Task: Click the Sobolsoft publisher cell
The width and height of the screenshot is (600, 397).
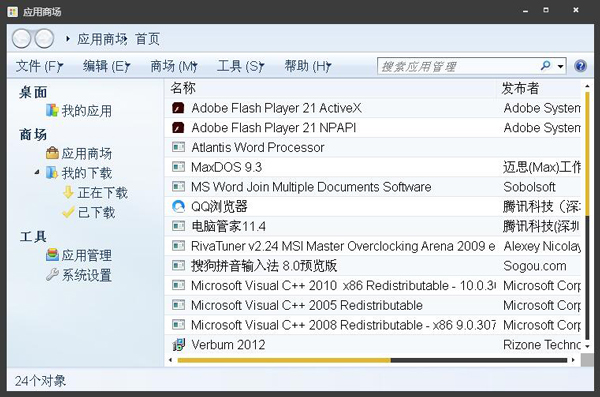Action: click(x=529, y=187)
